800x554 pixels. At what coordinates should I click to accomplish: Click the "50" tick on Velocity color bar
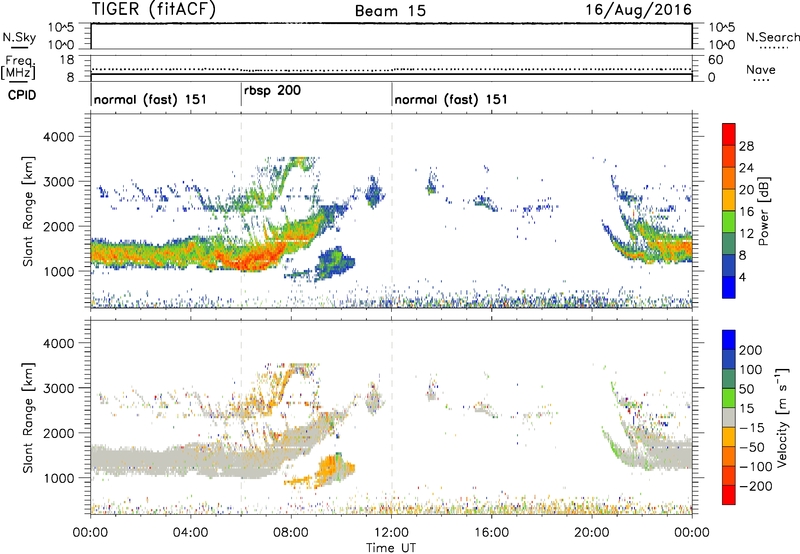pos(746,389)
